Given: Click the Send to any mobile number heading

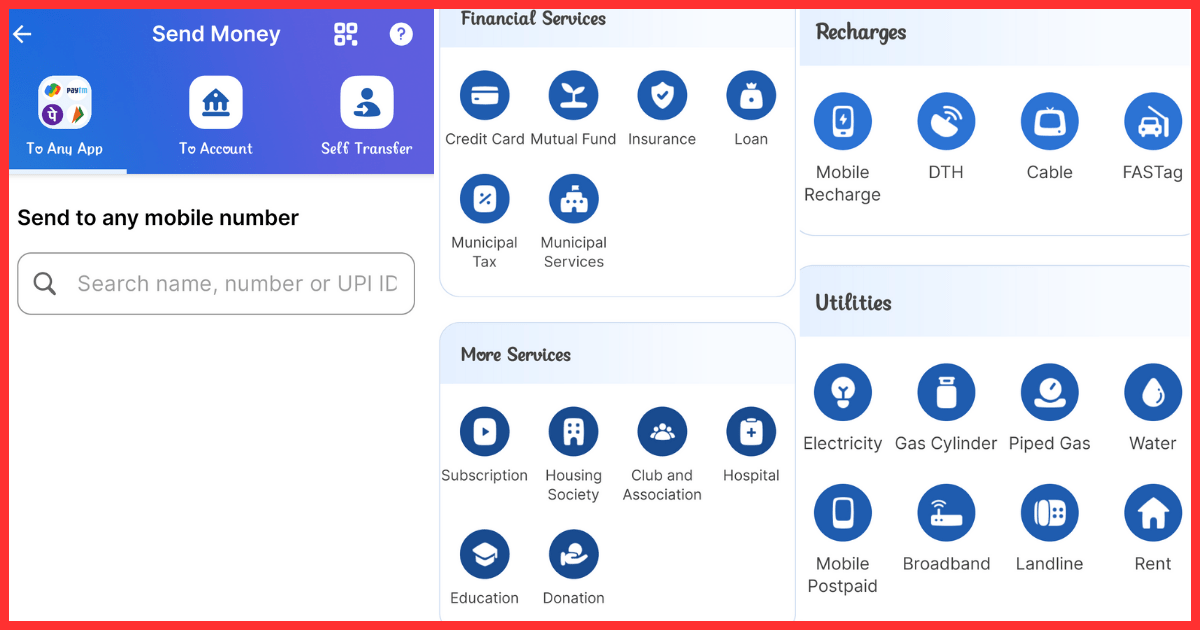Looking at the screenshot, I should tap(158, 218).
